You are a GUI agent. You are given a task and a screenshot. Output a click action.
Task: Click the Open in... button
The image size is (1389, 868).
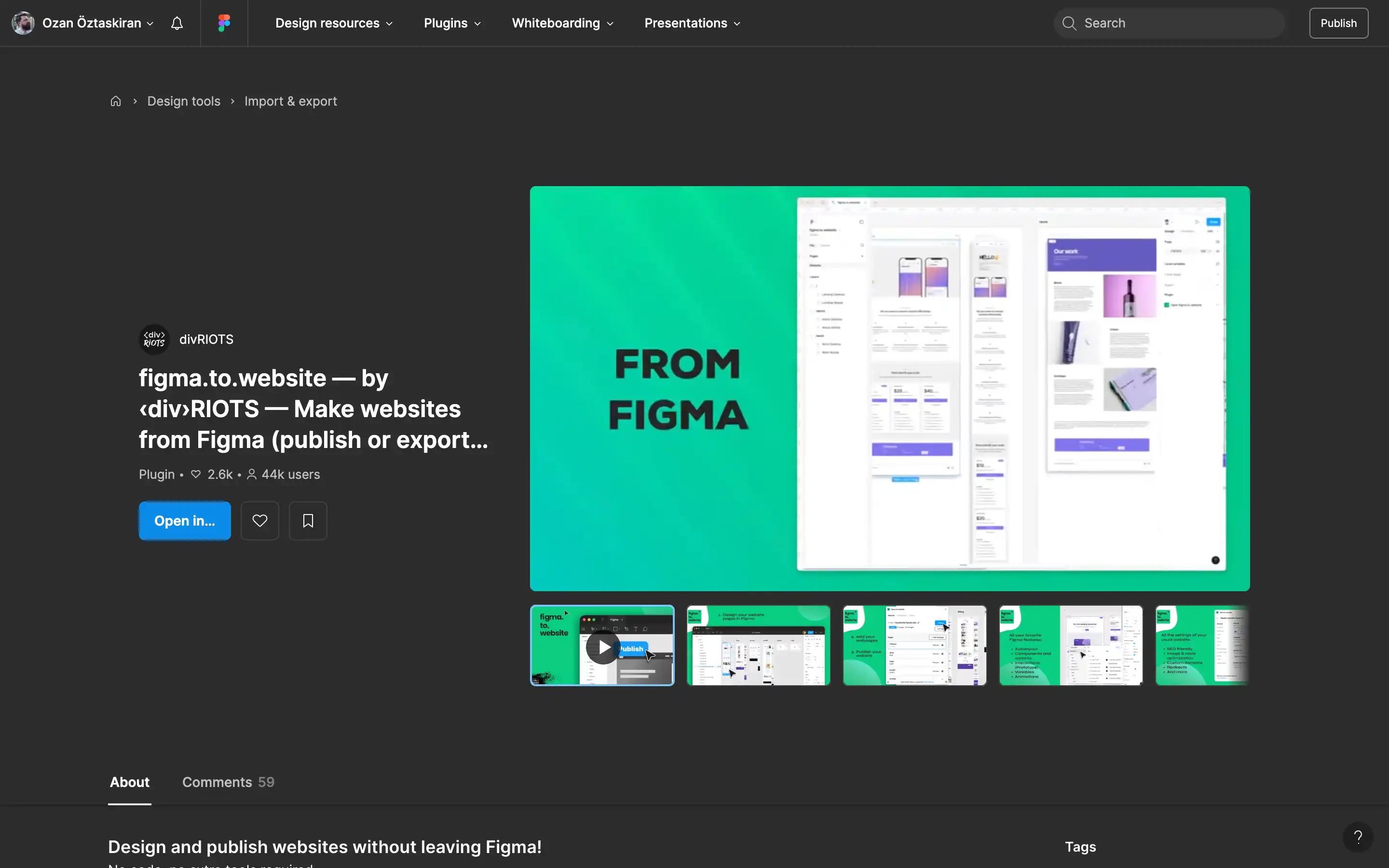(x=185, y=520)
